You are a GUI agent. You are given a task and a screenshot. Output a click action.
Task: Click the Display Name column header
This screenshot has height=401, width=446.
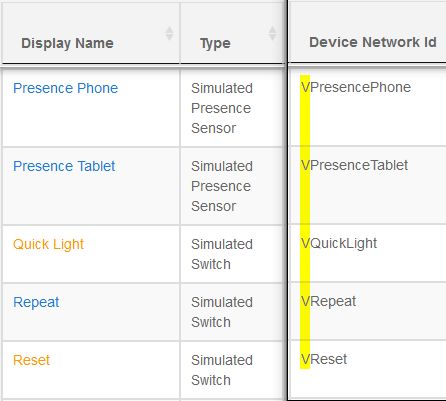[x=67, y=43]
